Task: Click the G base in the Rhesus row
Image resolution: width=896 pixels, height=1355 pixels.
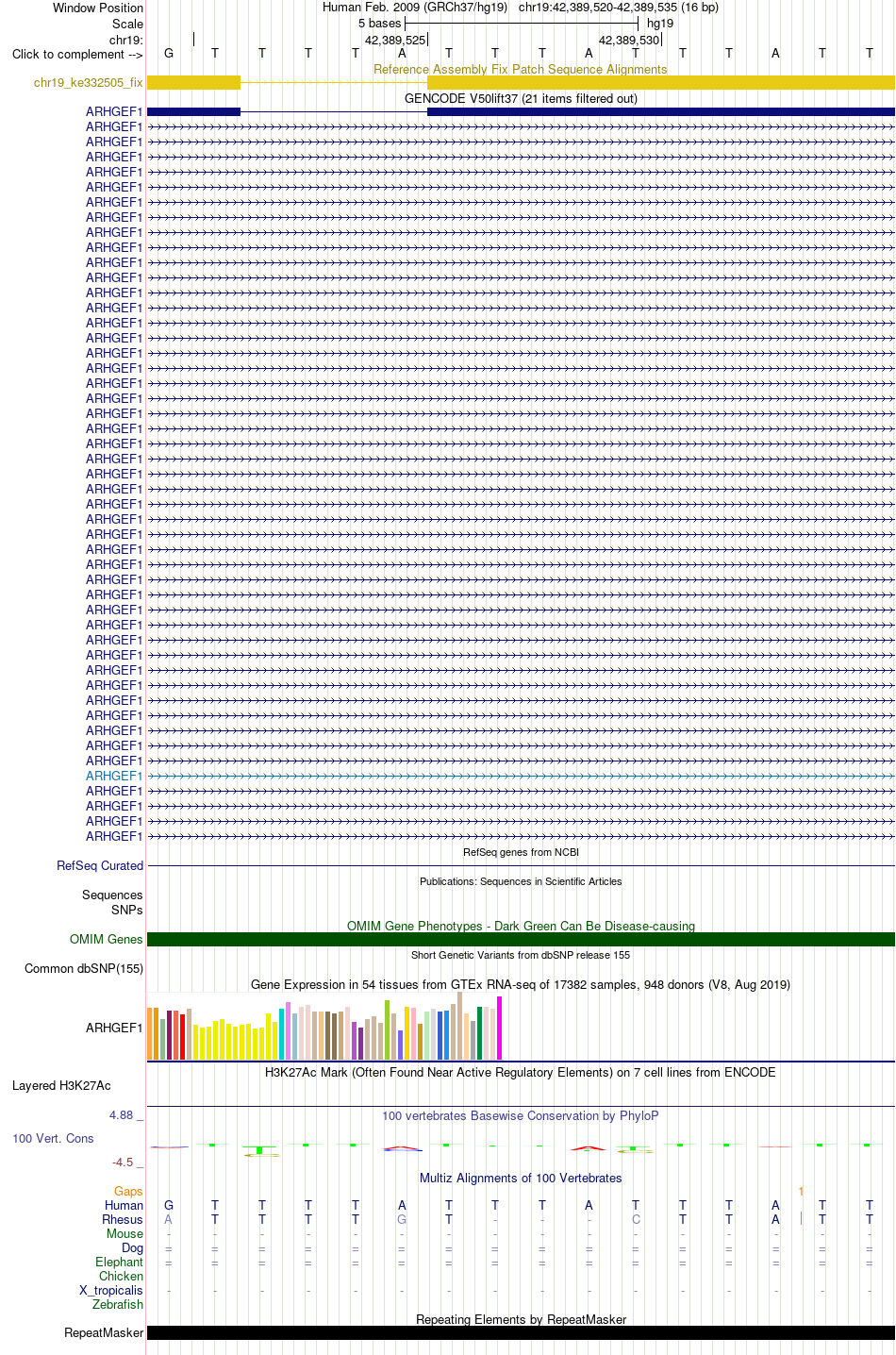Action: (x=402, y=1220)
